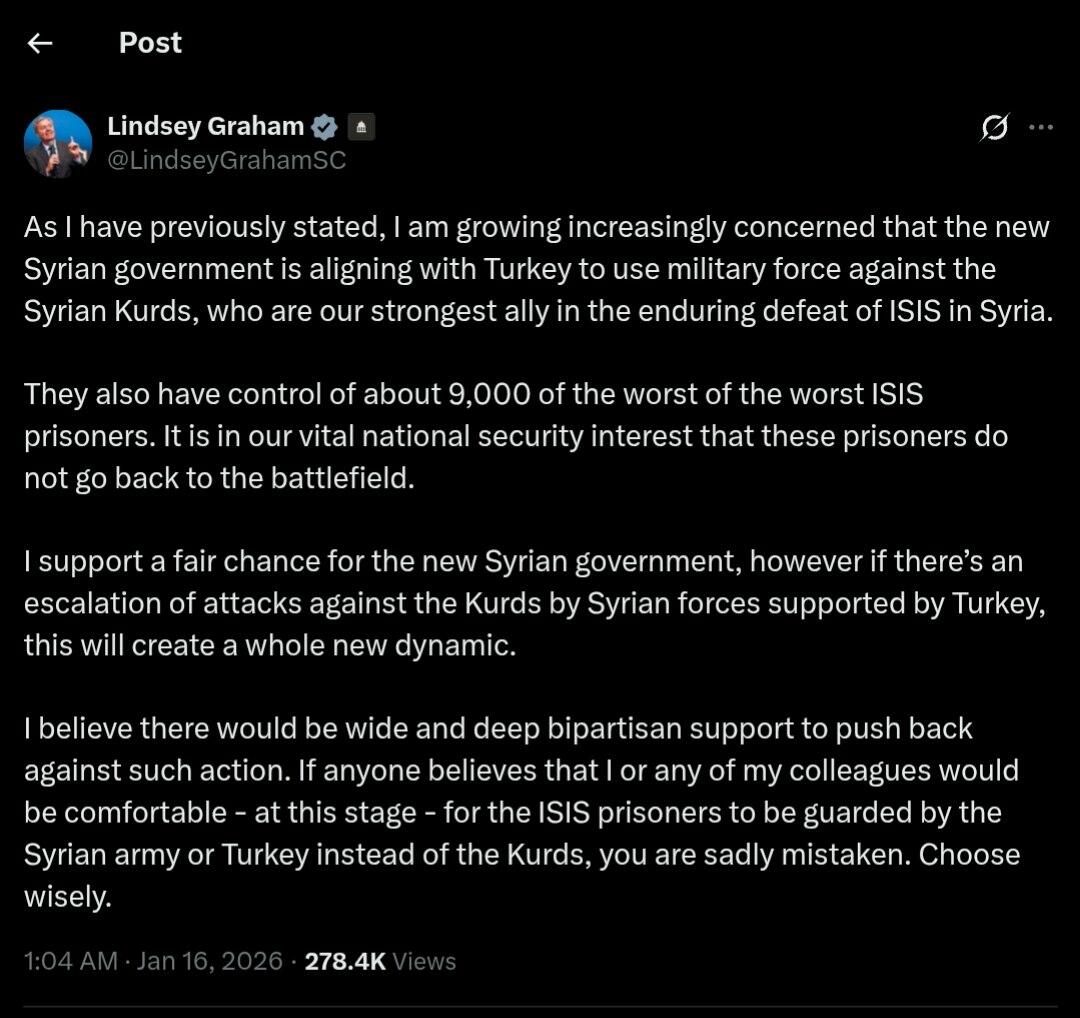The width and height of the screenshot is (1080, 1018).
Task: Click the Lindsey Graham display name
Action: pyautogui.click(x=205, y=126)
